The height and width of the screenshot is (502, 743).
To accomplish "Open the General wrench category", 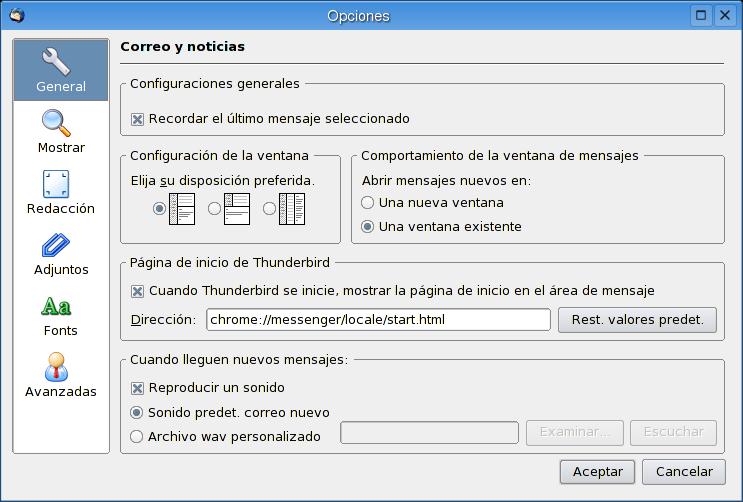I will (x=61, y=70).
